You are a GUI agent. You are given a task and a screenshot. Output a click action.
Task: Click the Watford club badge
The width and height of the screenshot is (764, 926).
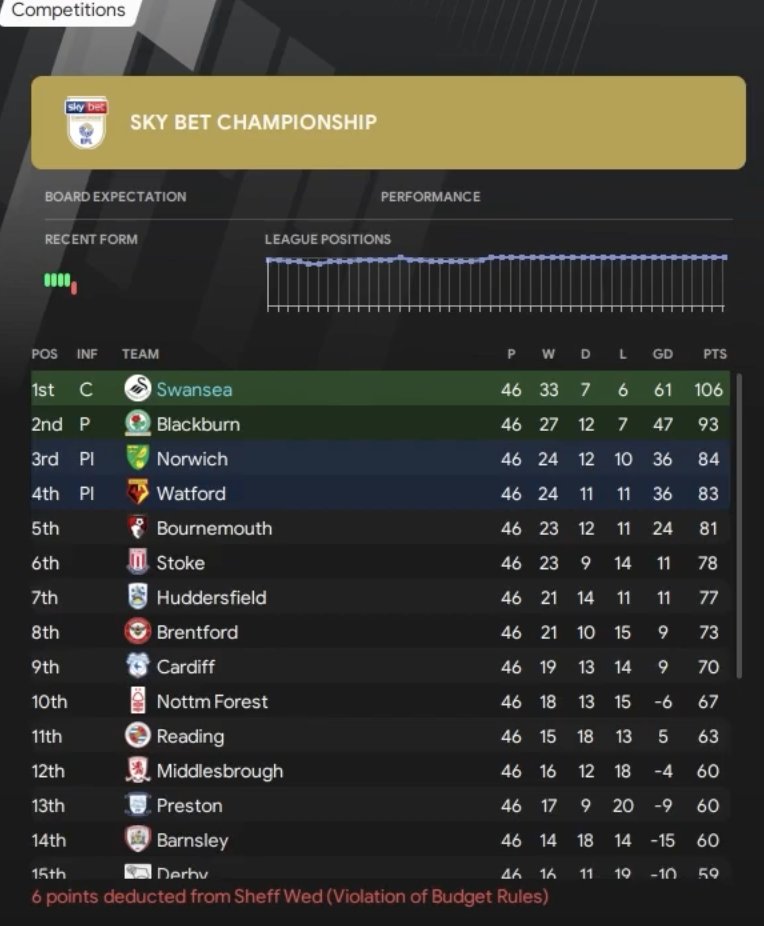pos(137,493)
